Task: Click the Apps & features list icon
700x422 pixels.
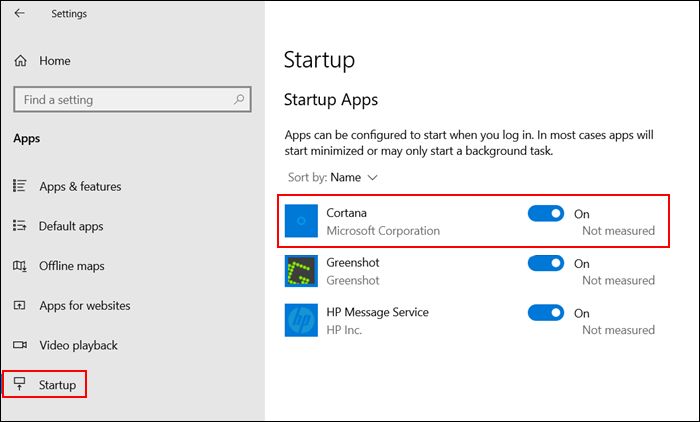Action: (x=20, y=186)
